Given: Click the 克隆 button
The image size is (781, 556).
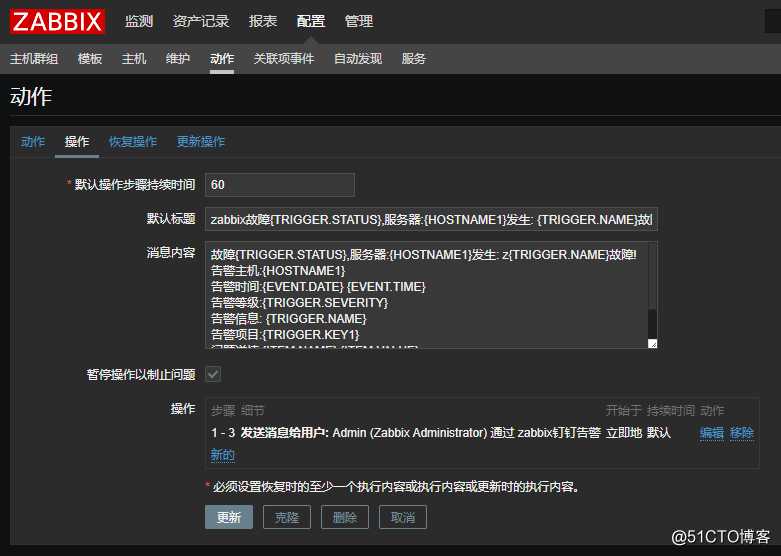Looking at the screenshot, I should (287, 517).
